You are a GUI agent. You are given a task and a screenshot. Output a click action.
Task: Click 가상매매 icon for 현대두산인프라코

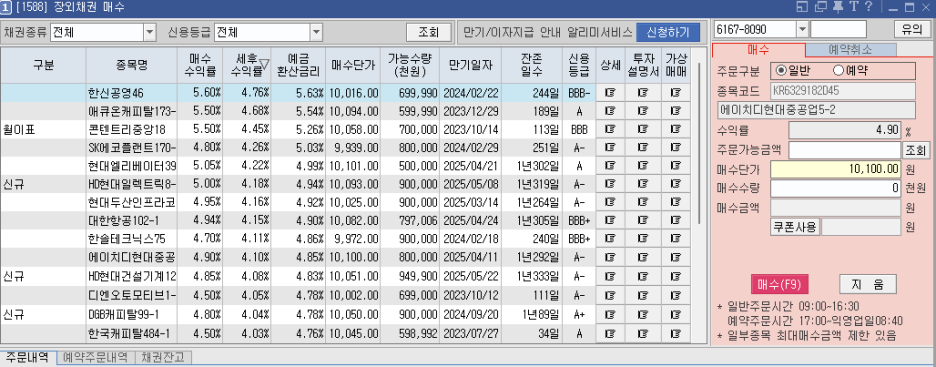click(x=676, y=203)
